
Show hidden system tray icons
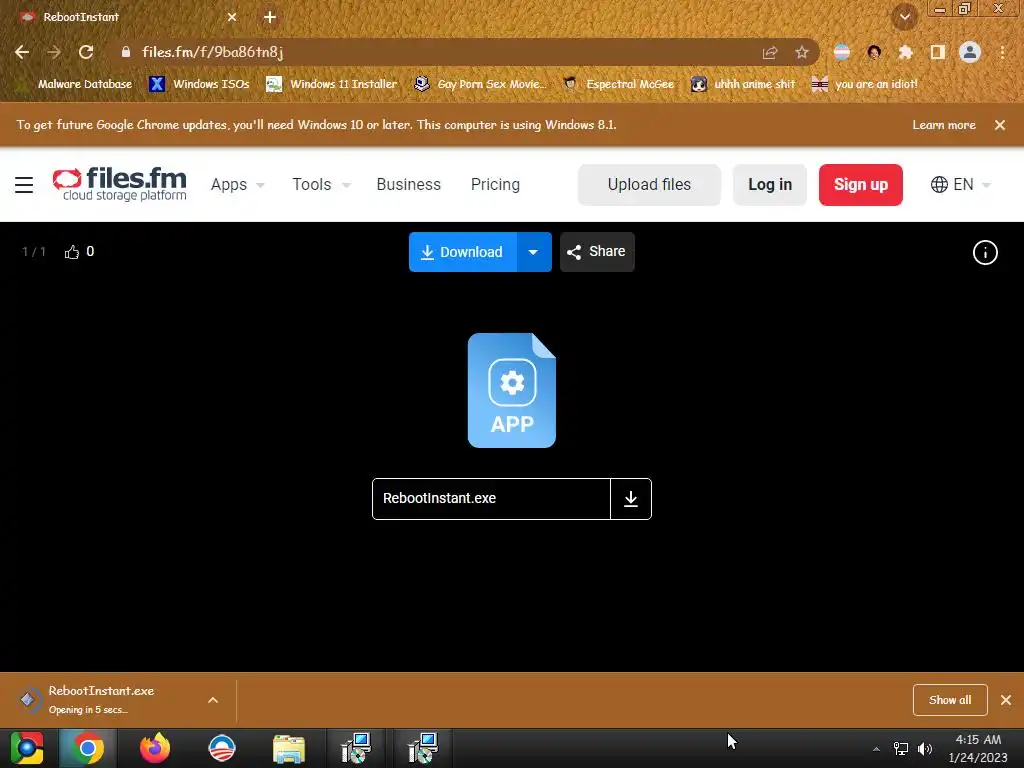pos(876,749)
